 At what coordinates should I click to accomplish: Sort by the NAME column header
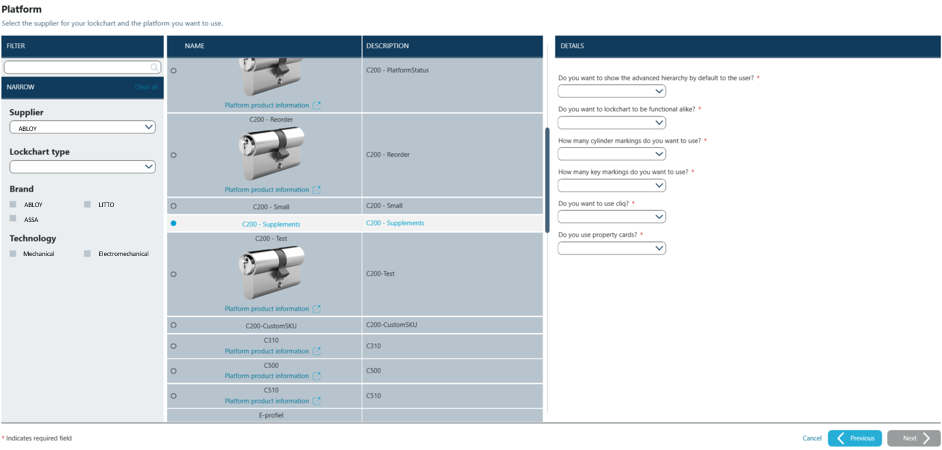coord(194,46)
